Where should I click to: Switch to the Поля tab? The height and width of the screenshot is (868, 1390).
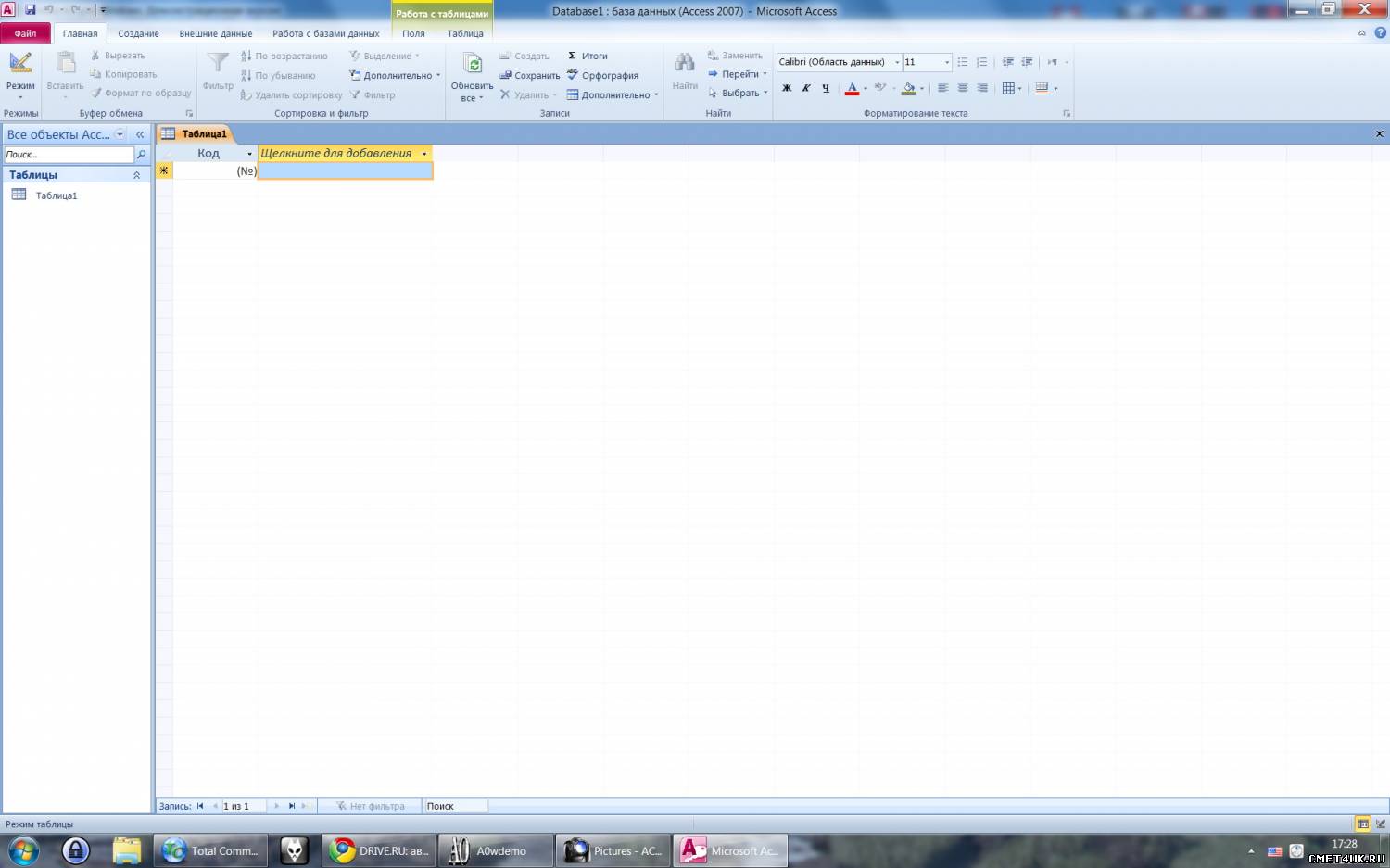(x=413, y=33)
